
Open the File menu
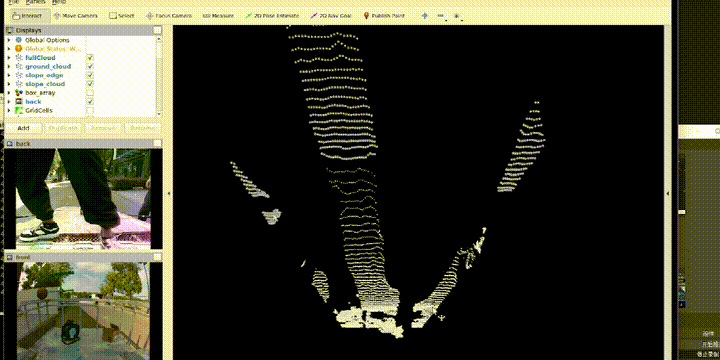pyautogui.click(x=14, y=2)
